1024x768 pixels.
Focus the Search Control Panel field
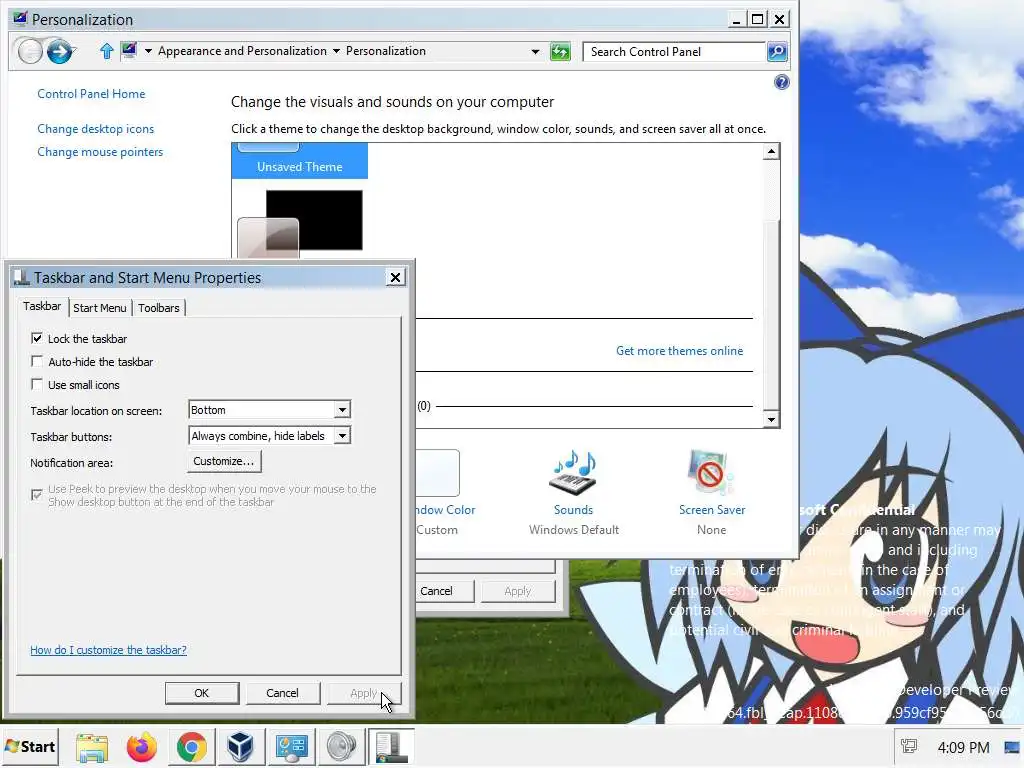674,52
